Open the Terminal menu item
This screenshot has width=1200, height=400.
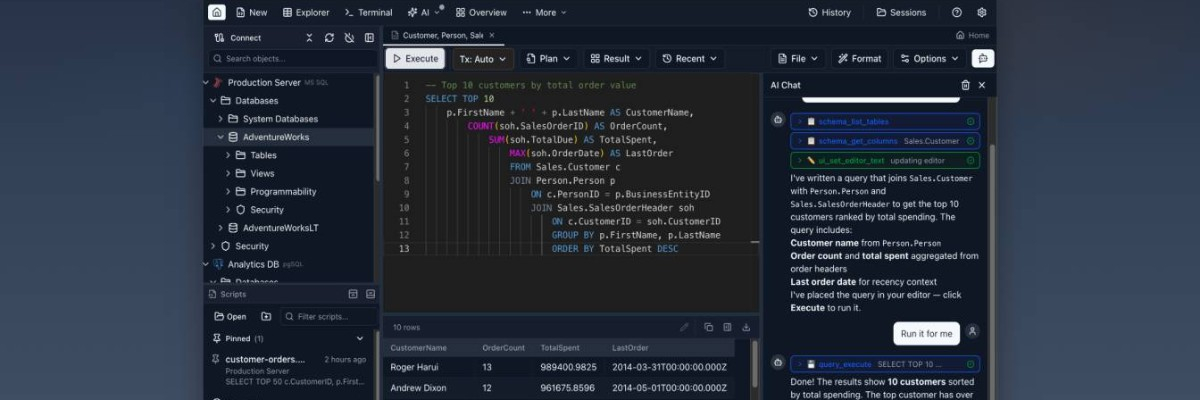click(368, 12)
